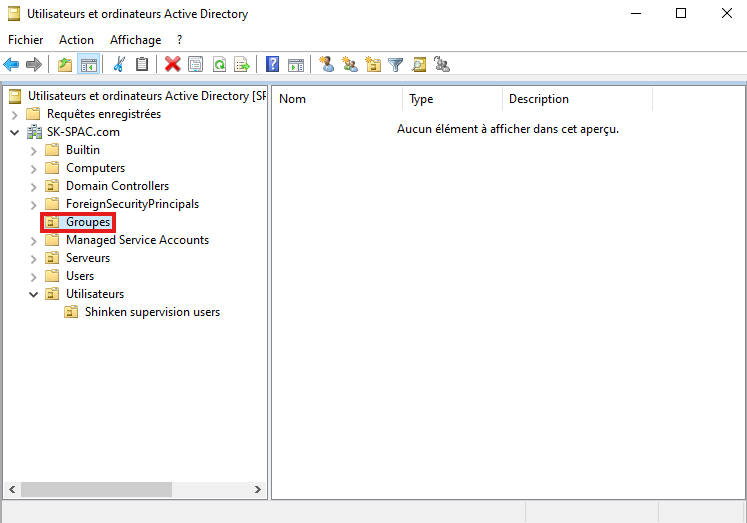Click the Cut scissors icon
Image resolution: width=747 pixels, height=523 pixels.
click(119, 65)
